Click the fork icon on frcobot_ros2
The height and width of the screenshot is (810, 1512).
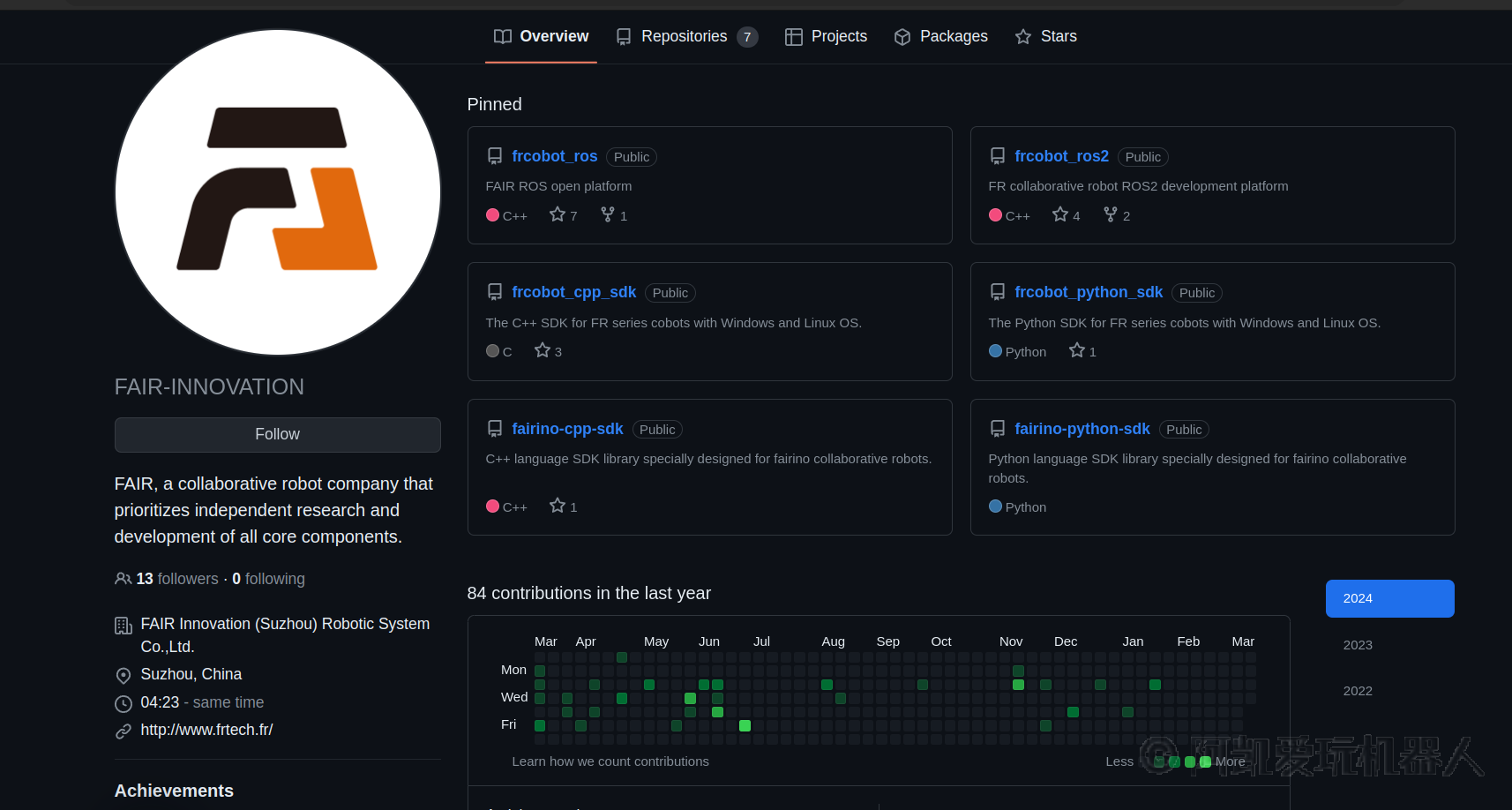click(x=1111, y=214)
